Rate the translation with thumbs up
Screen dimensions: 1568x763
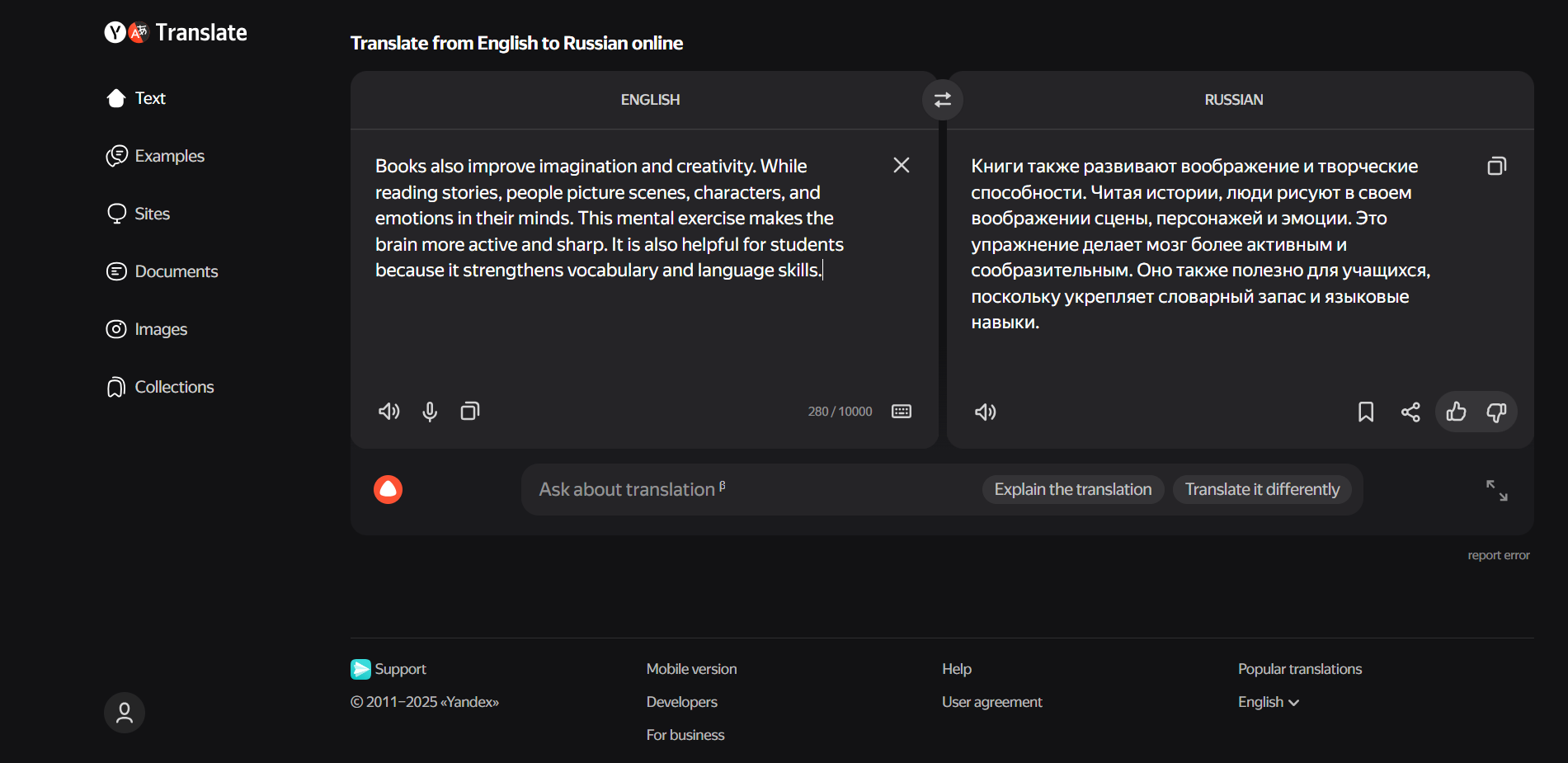(1456, 412)
